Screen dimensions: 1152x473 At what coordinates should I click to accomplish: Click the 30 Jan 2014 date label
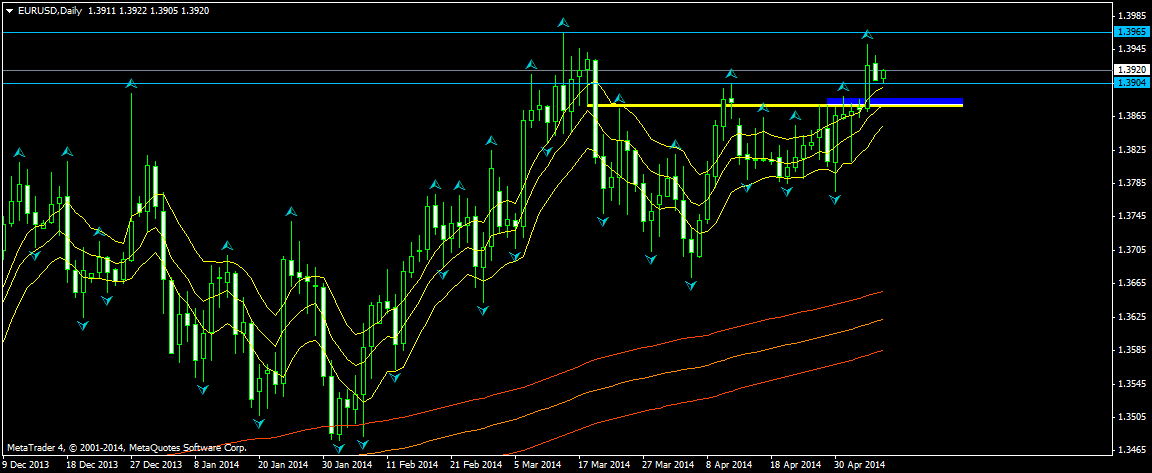point(347,465)
